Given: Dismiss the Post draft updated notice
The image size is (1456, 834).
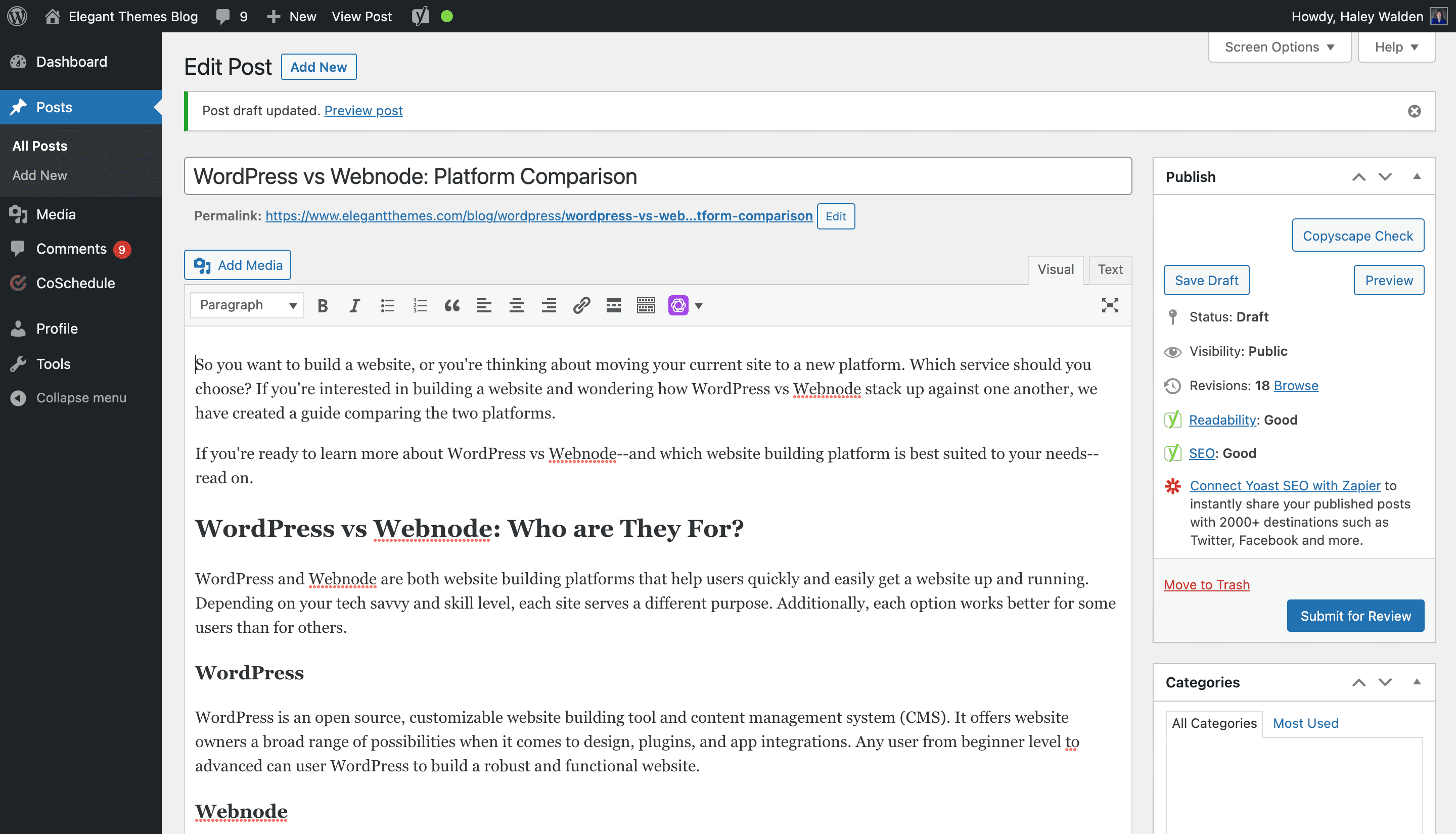Looking at the screenshot, I should [1414, 111].
